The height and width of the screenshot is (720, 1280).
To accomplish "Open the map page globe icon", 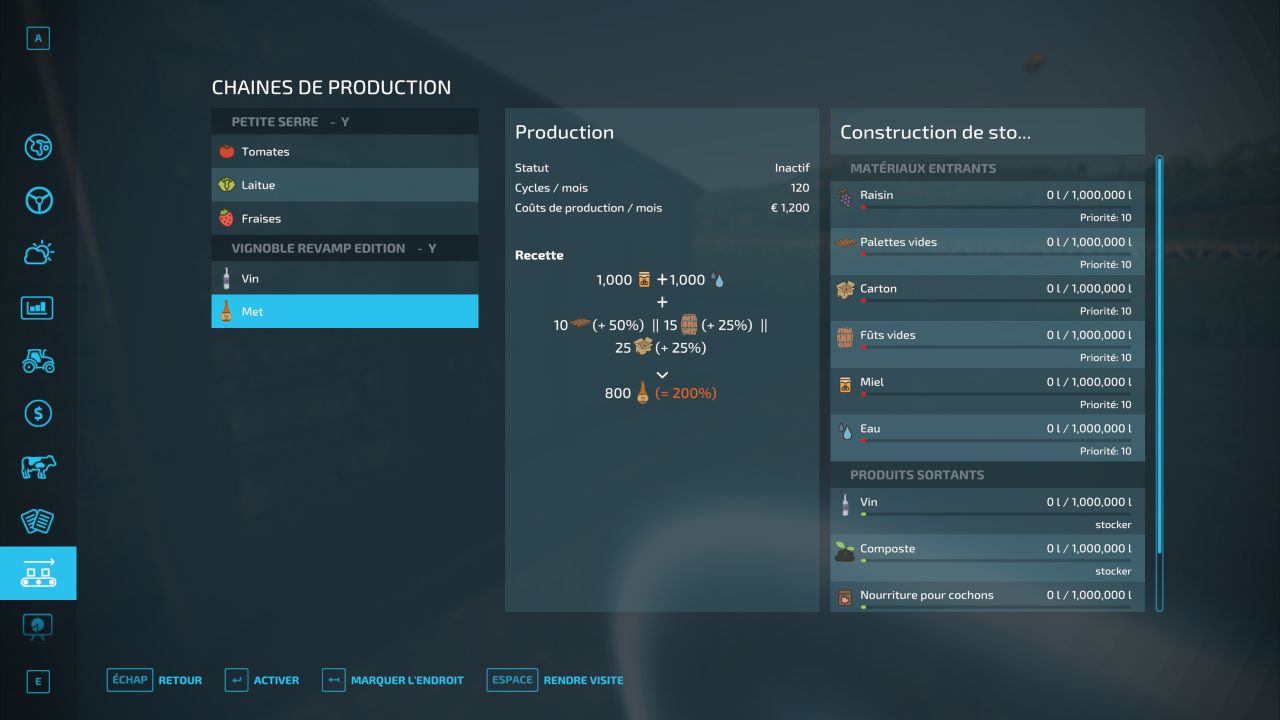I will (x=38, y=147).
